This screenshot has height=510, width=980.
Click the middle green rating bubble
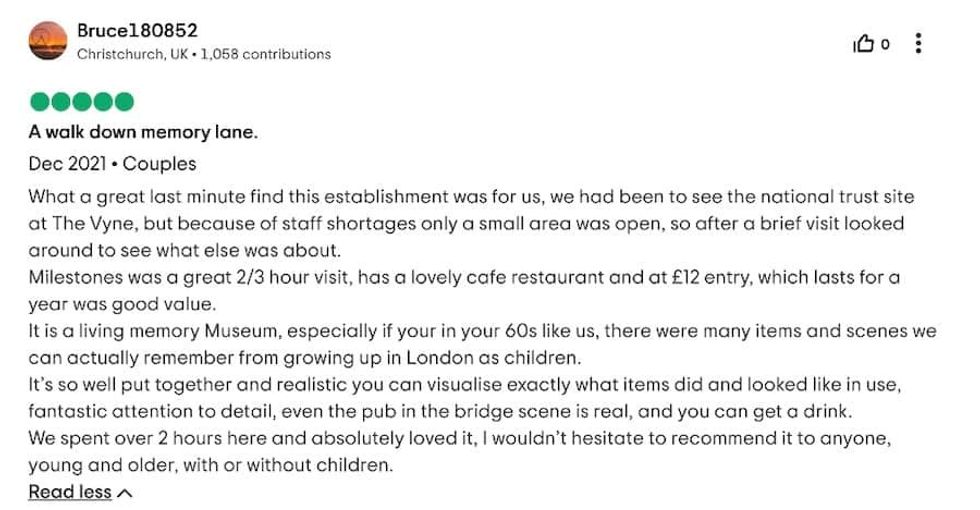pyautogui.click(x=82, y=101)
